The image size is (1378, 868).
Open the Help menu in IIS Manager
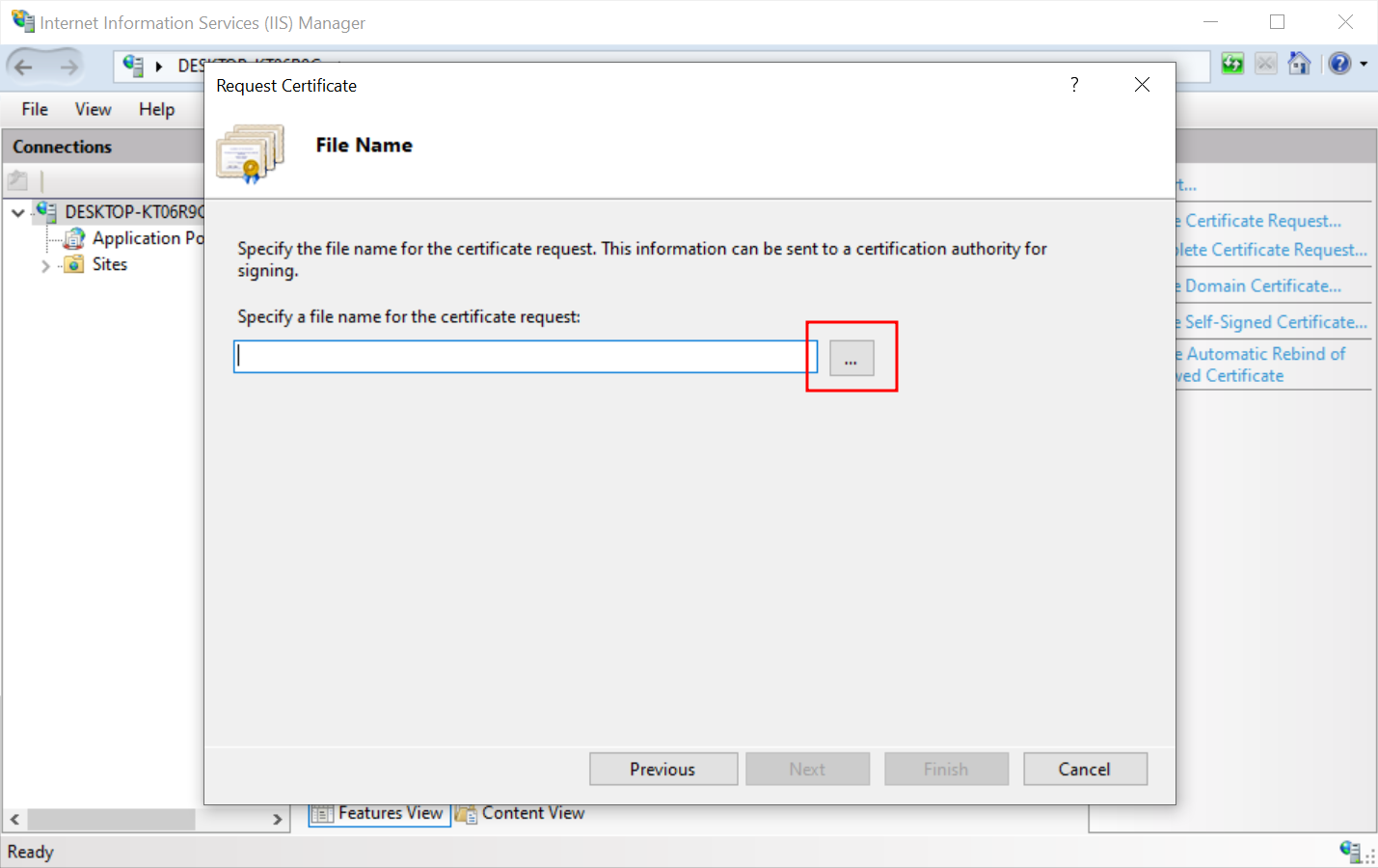click(x=156, y=109)
